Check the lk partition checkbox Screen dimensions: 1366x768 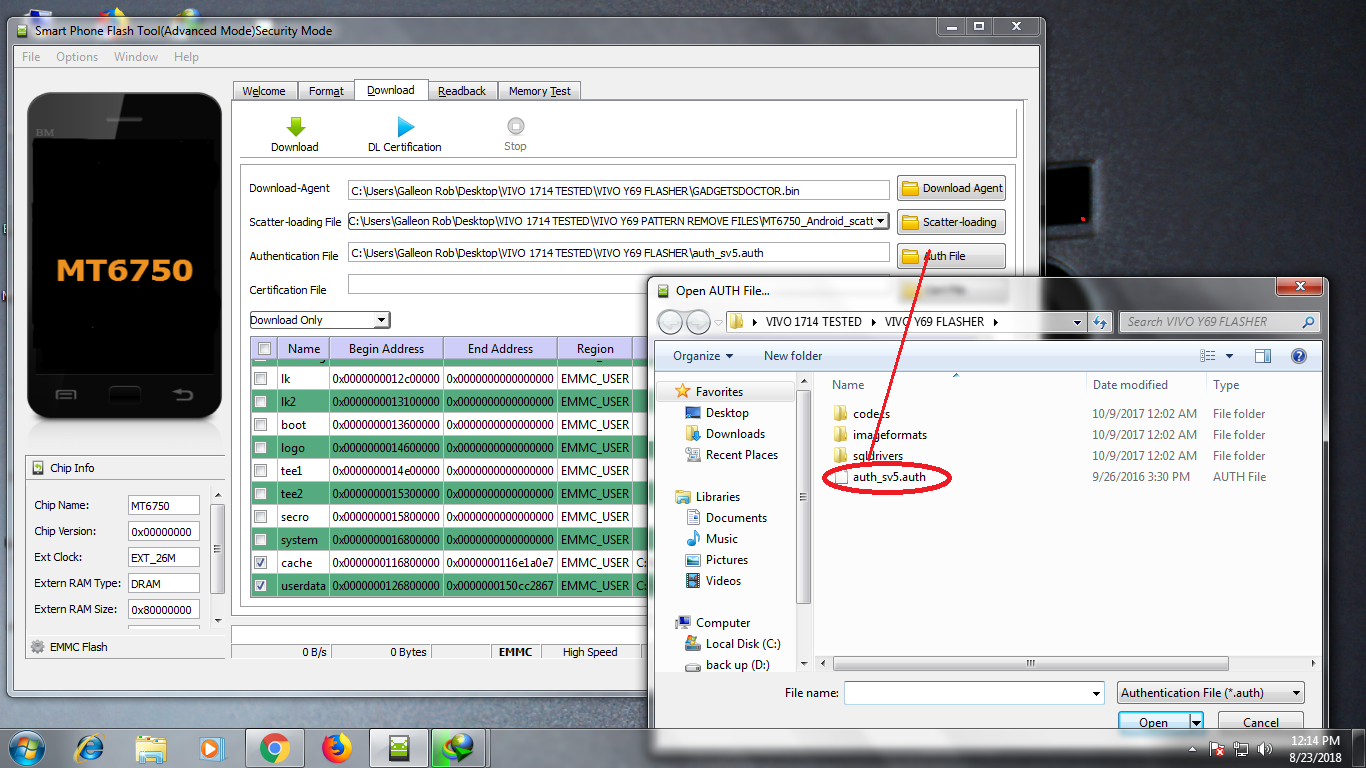tap(261, 379)
